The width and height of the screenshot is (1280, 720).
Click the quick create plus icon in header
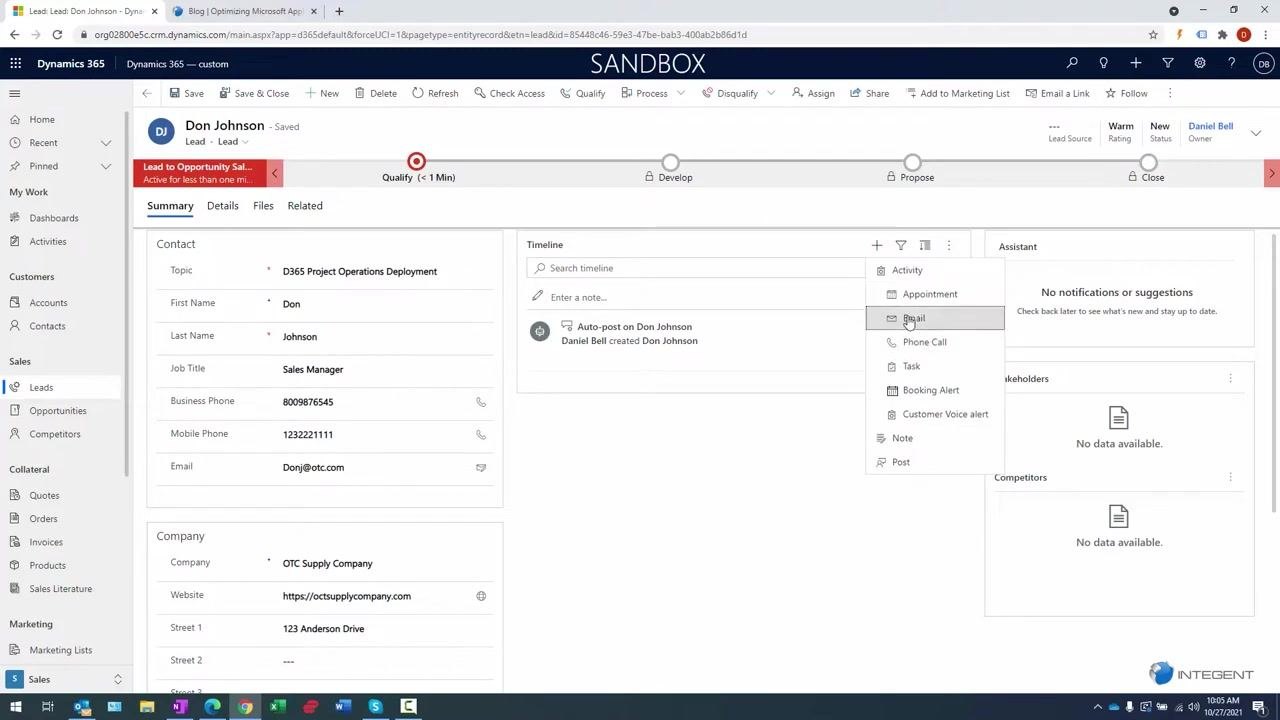[x=1136, y=63]
